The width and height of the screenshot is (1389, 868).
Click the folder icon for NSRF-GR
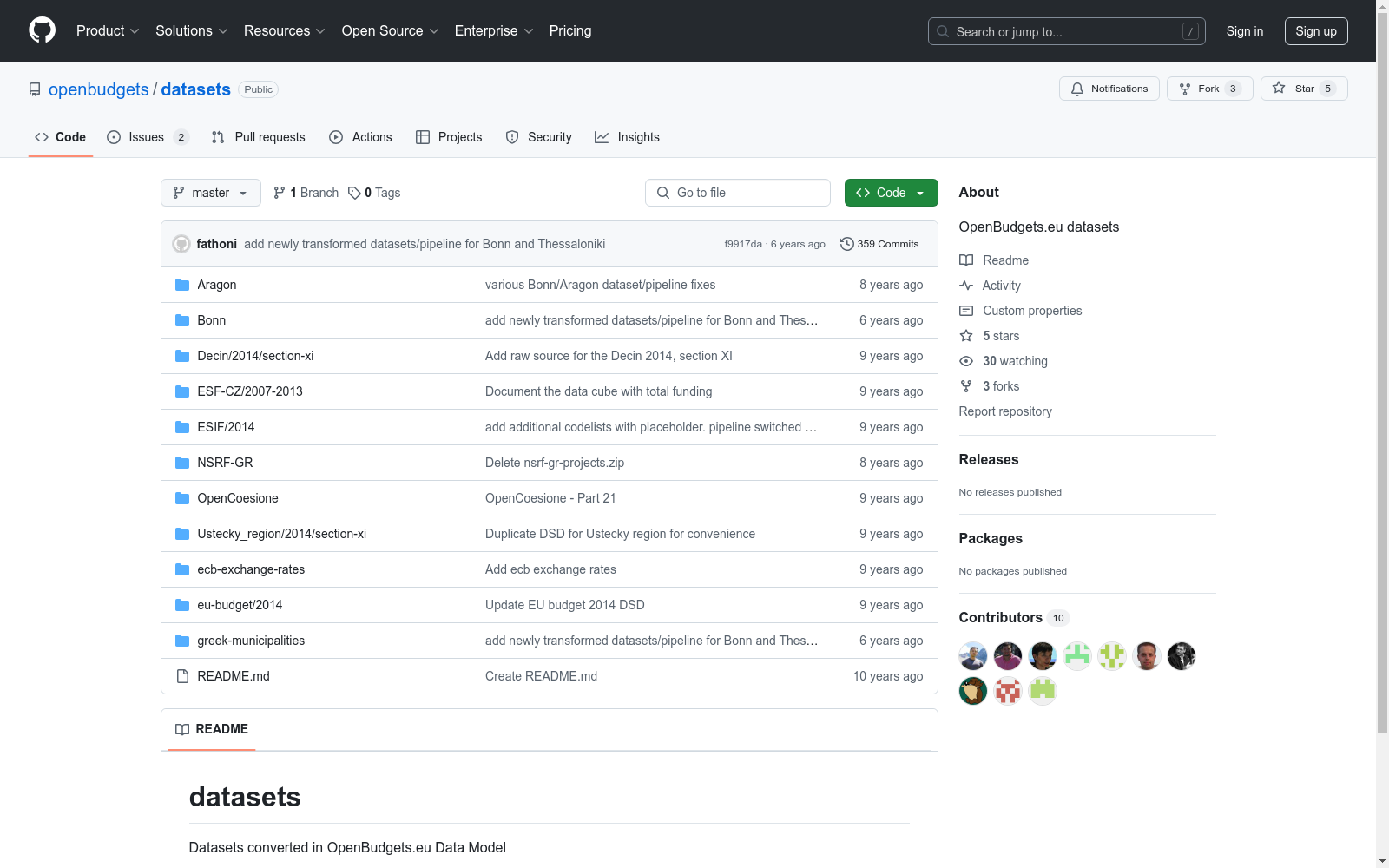[x=182, y=463]
